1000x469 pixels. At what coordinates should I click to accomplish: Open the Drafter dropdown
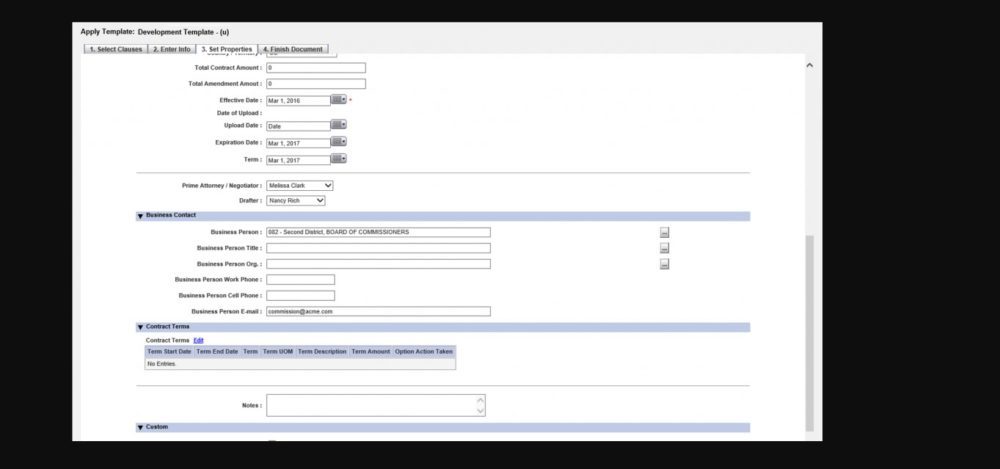click(x=296, y=201)
